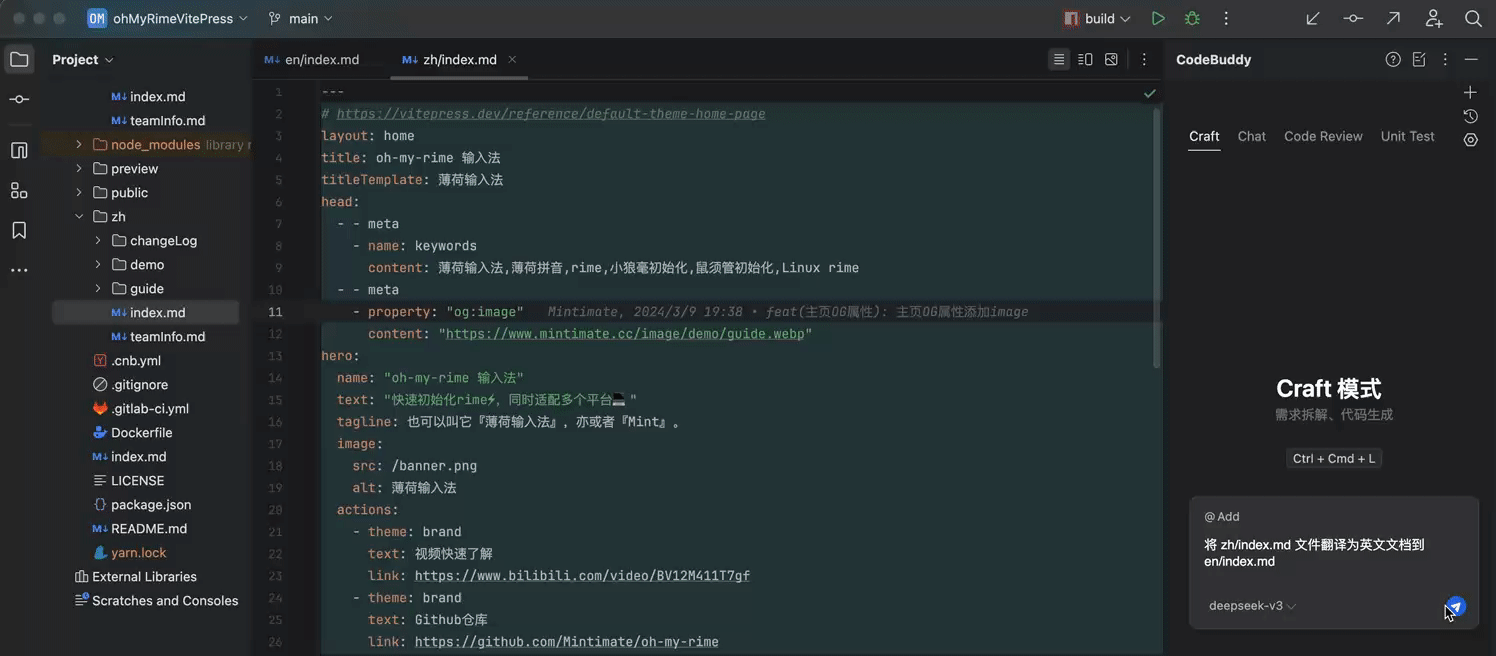Open CodeBuddy settings gear icon

tap(1470, 140)
